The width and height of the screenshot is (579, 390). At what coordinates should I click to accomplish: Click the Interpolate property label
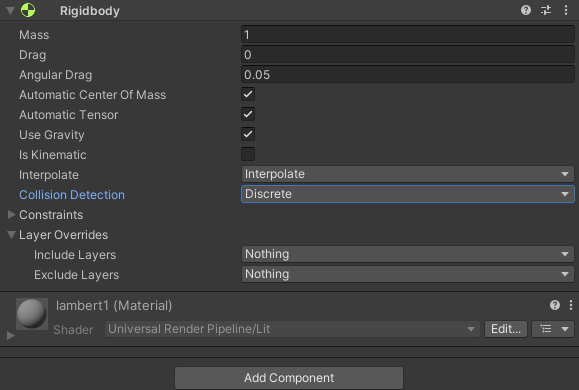49,175
